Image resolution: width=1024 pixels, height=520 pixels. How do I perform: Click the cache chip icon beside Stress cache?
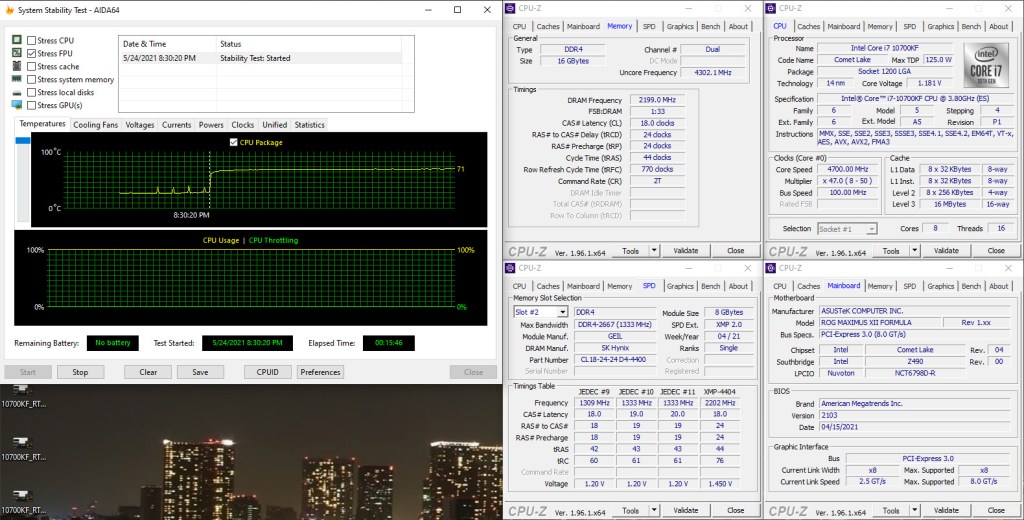tap(17, 67)
